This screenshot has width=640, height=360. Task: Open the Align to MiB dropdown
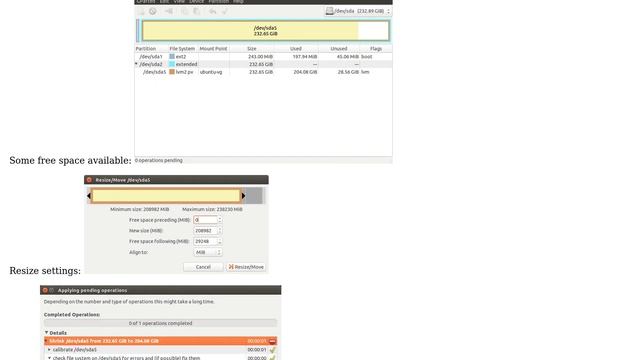[x=208, y=253]
